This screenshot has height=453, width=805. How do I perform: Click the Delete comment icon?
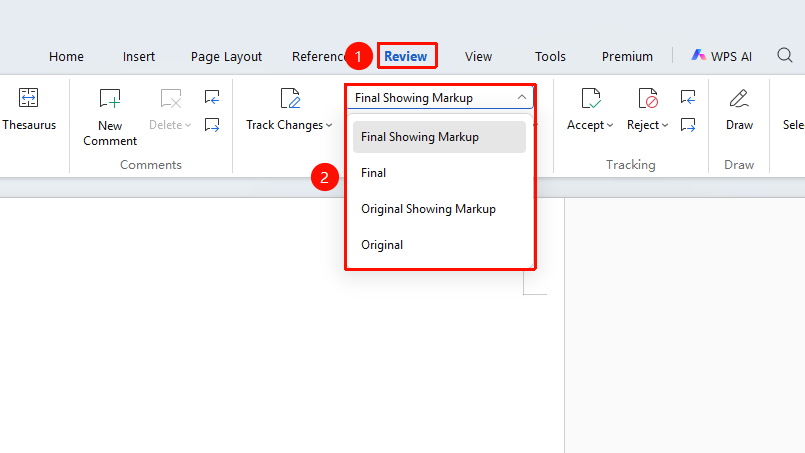170,98
